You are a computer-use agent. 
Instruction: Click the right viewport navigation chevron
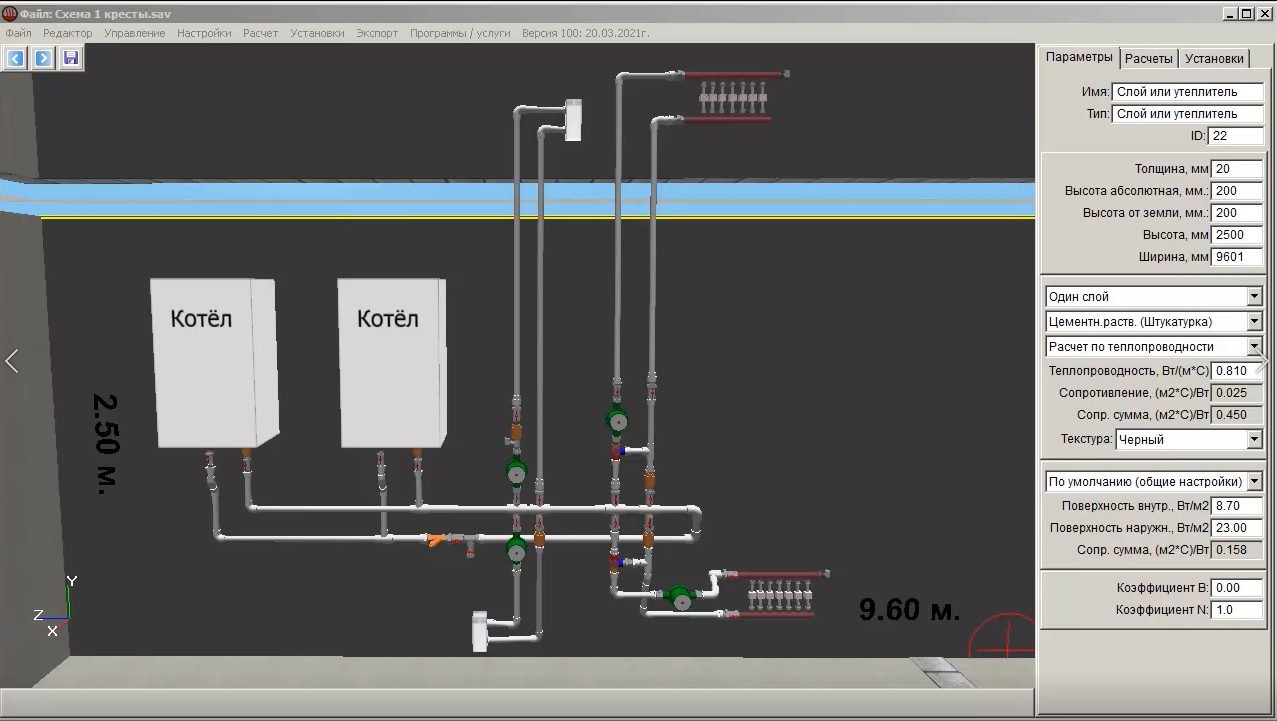[x=1264, y=361]
